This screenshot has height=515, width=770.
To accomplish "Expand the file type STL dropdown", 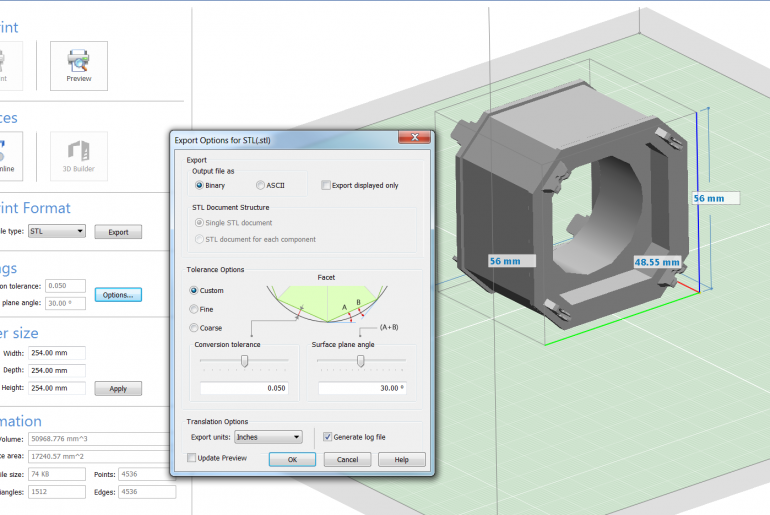I will tap(57, 231).
